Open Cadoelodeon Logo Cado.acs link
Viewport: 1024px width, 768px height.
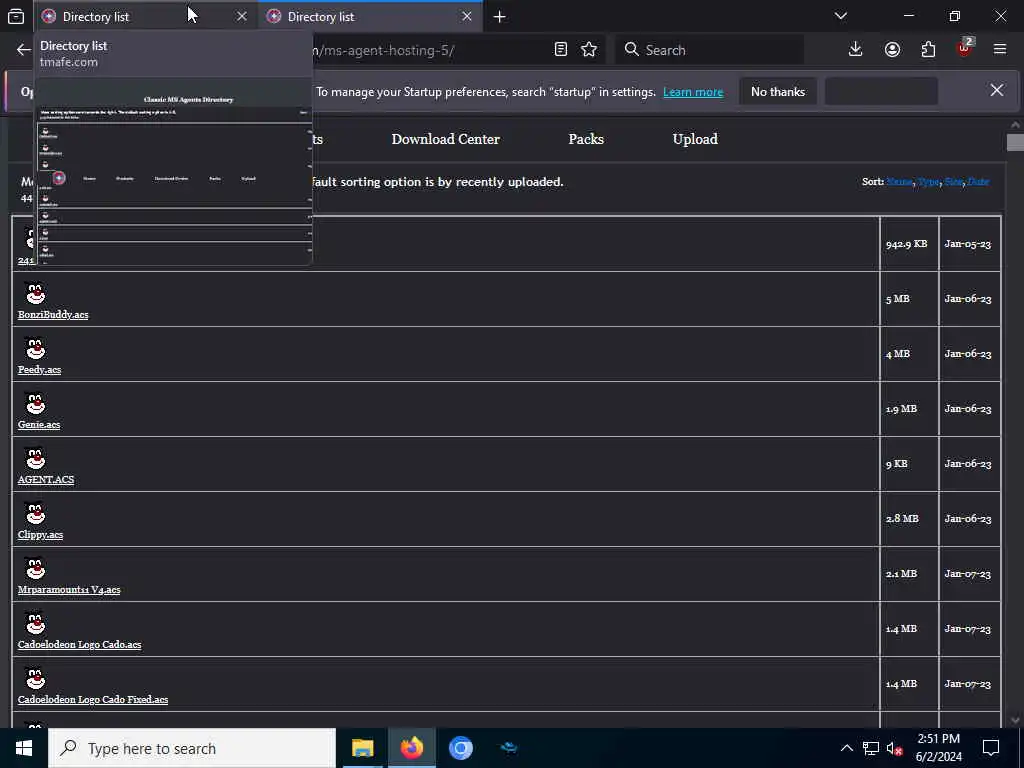click(80, 644)
